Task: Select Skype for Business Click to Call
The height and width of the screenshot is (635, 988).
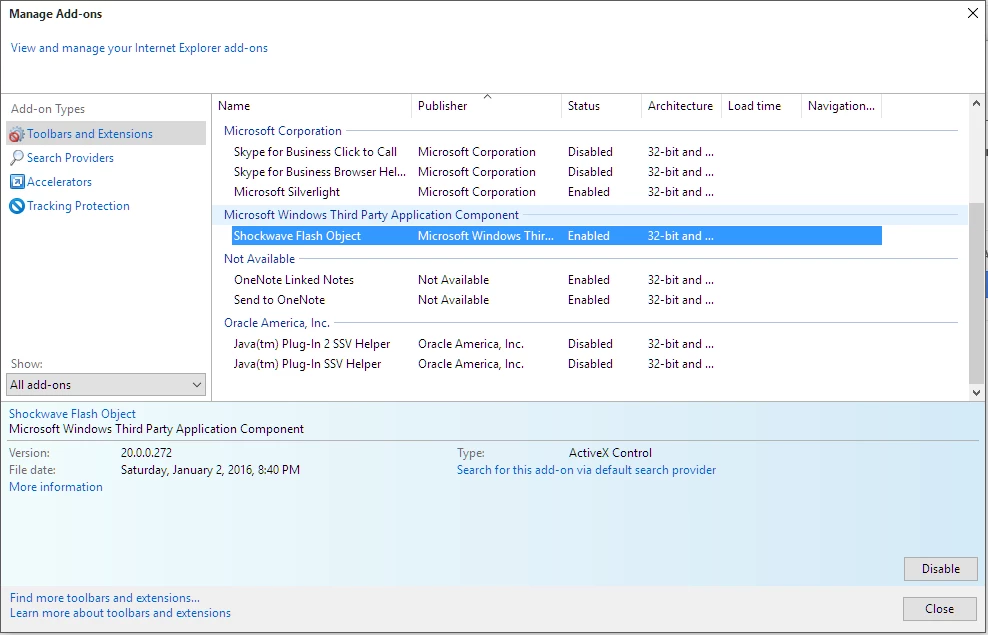Action: 556,152
